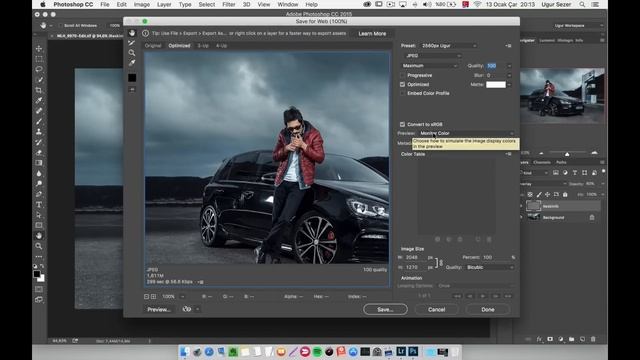This screenshot has width=640, height=360.
Task: Enable Embed Color Profile checkbox
Action: [x=402, y=93]
